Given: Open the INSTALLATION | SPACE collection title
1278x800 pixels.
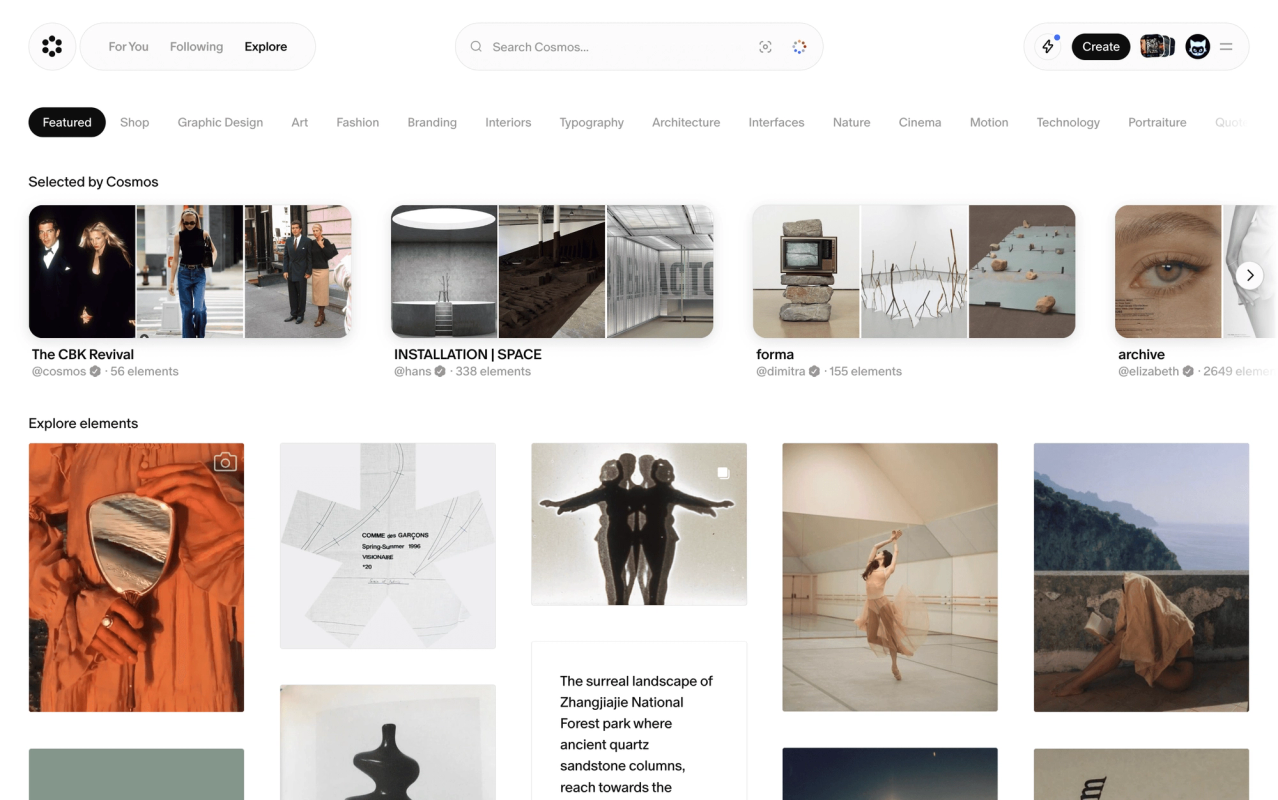Looking at the screenshot, I should coord(468,354).
